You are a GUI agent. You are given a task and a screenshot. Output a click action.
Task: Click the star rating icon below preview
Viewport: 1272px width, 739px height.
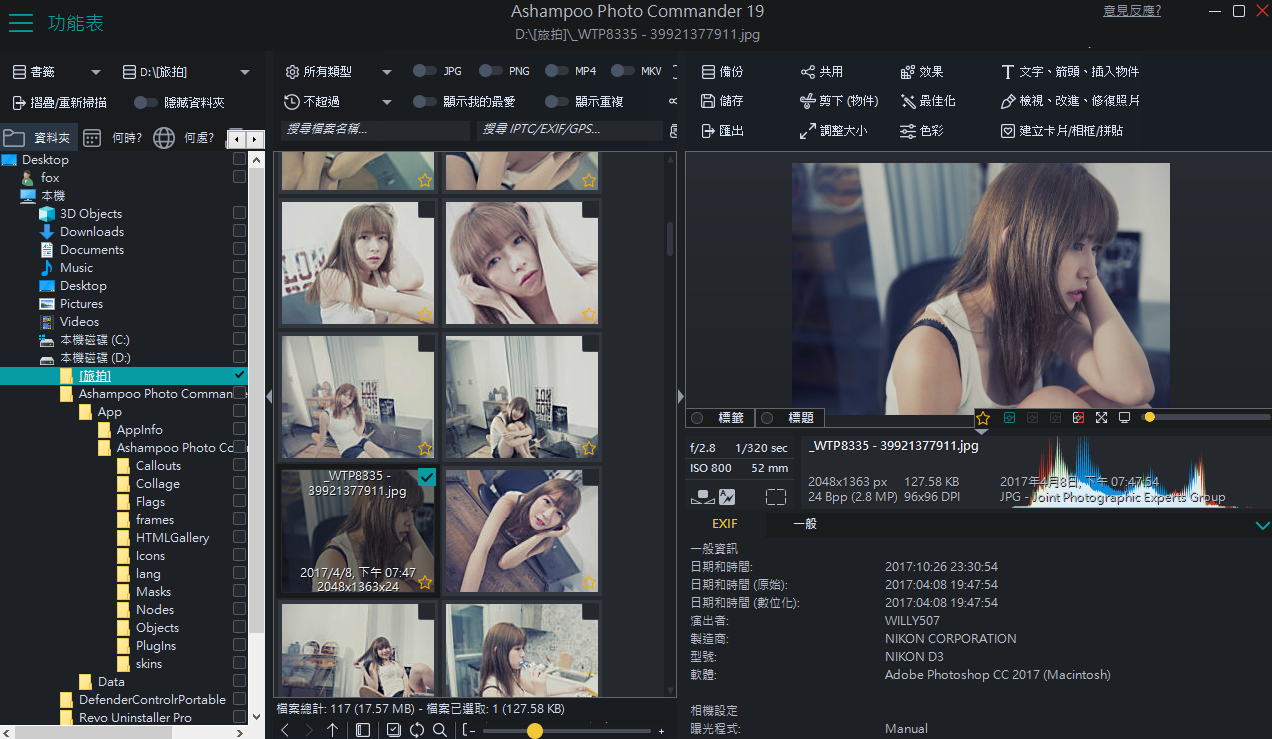click(x=983, y=417)
